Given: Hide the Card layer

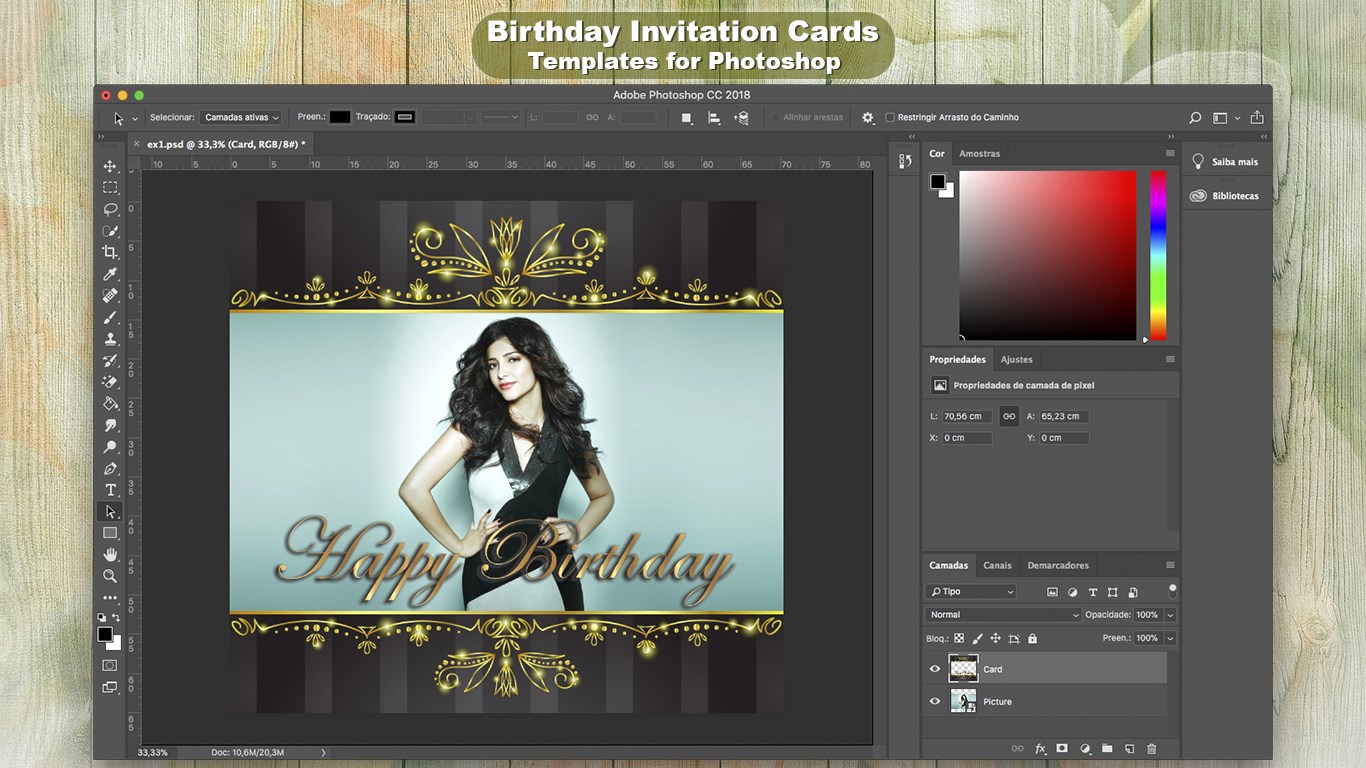Looking at the screenshot, I should pos(935,669).
